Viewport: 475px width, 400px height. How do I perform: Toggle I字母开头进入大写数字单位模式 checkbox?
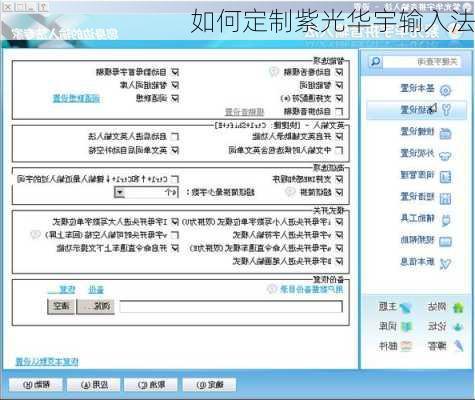coord(175,222)
